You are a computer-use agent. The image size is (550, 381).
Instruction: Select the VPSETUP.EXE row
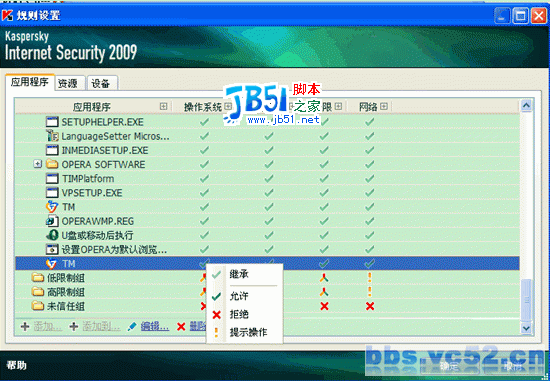tap(267, 193)
